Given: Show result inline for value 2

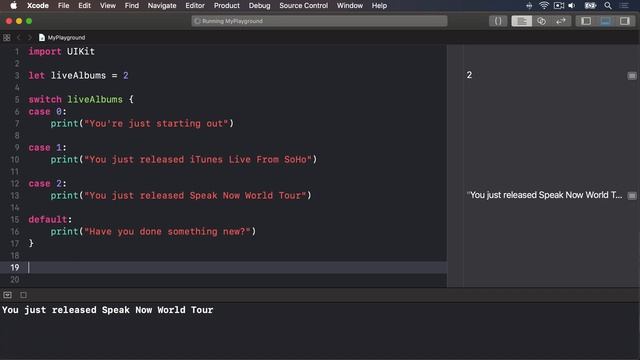Looking at the screenshot, I should [x=632, y=76].
